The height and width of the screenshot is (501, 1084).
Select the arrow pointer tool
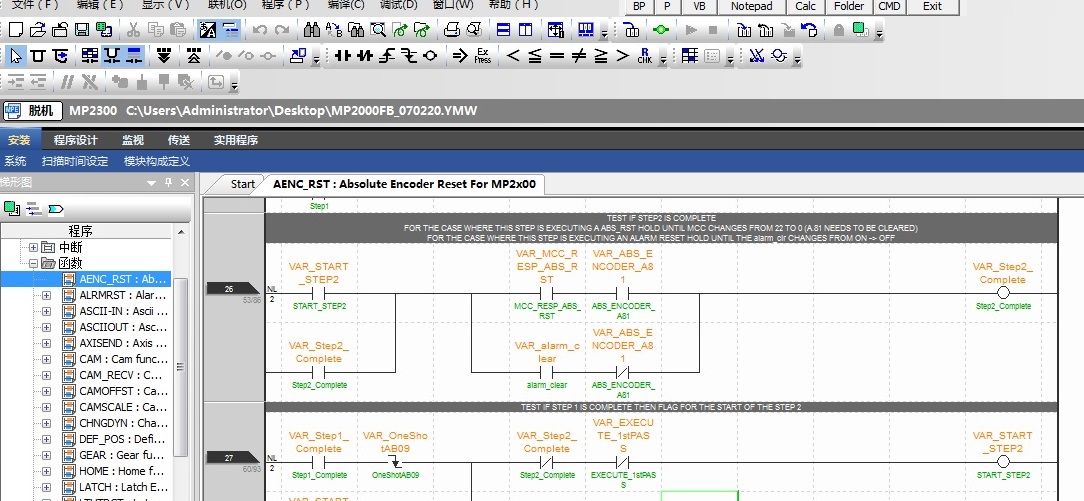coord(16,55)
